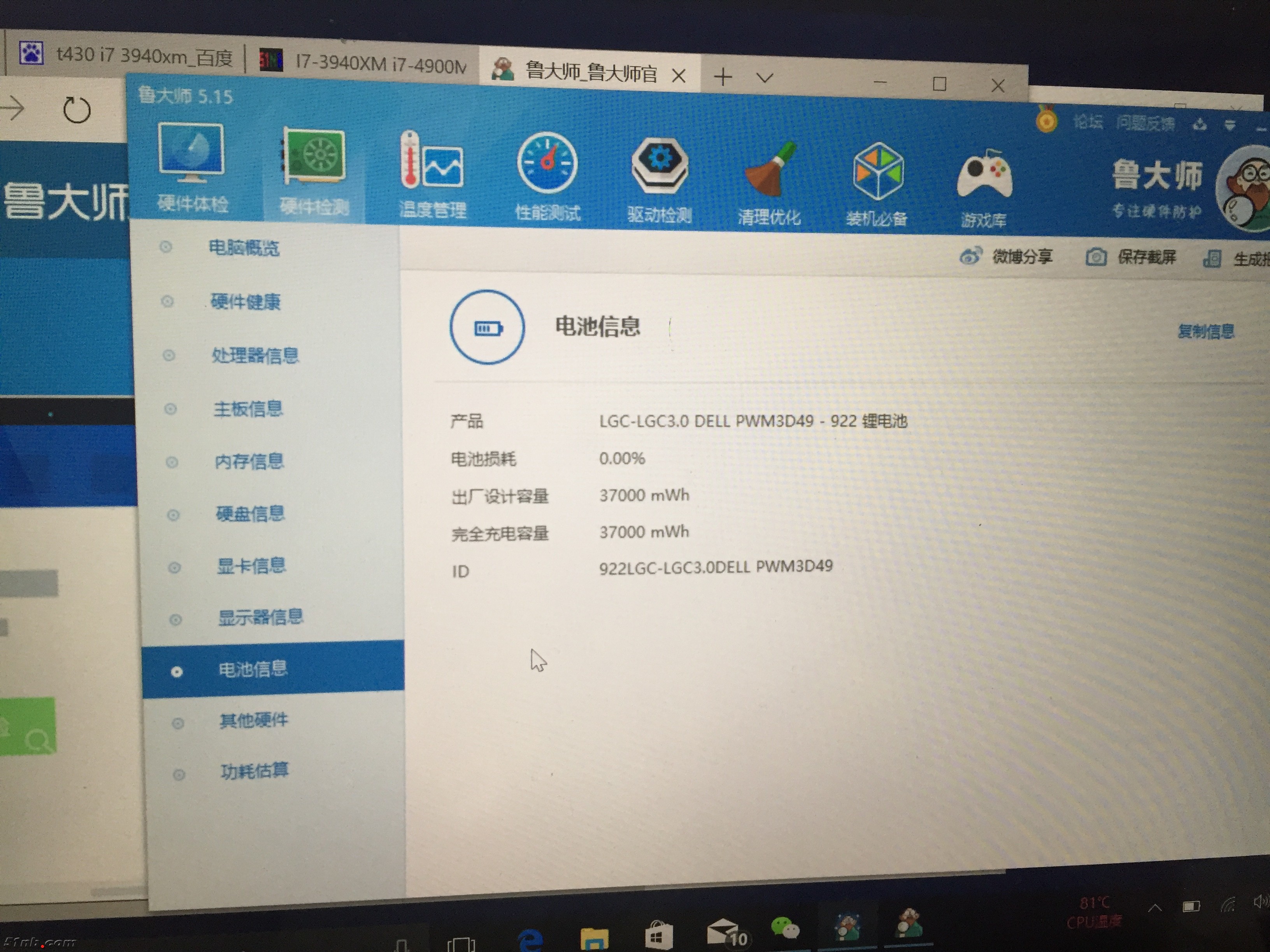Add a new browser tab
The height and width of the screenshot is (952, 1270).
pyautogui.click(x=723, y=76)
